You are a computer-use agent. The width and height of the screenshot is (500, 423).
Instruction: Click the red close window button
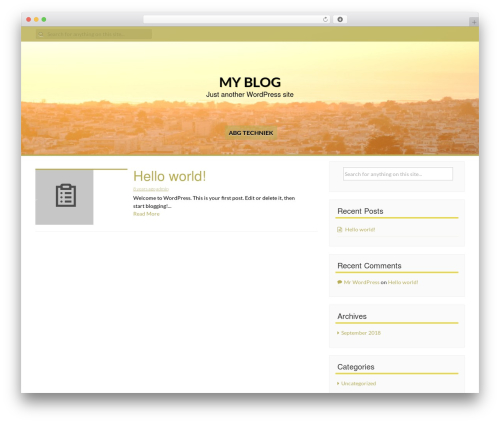pyautogui.click(x=29, y=19)
